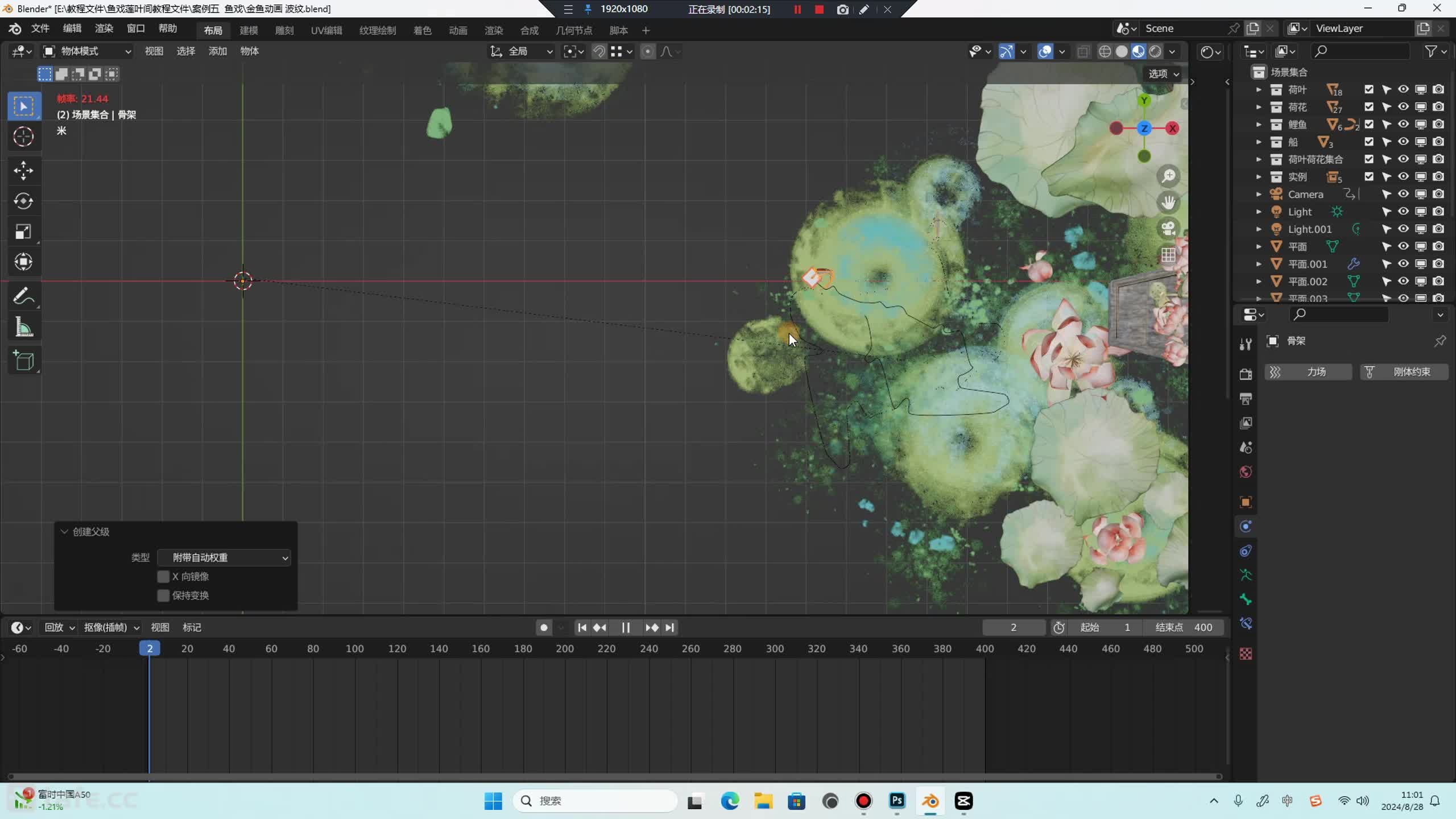Disable rendering of Light object
Viewport: 1456px width, 819px height.
click(1438, 212)
